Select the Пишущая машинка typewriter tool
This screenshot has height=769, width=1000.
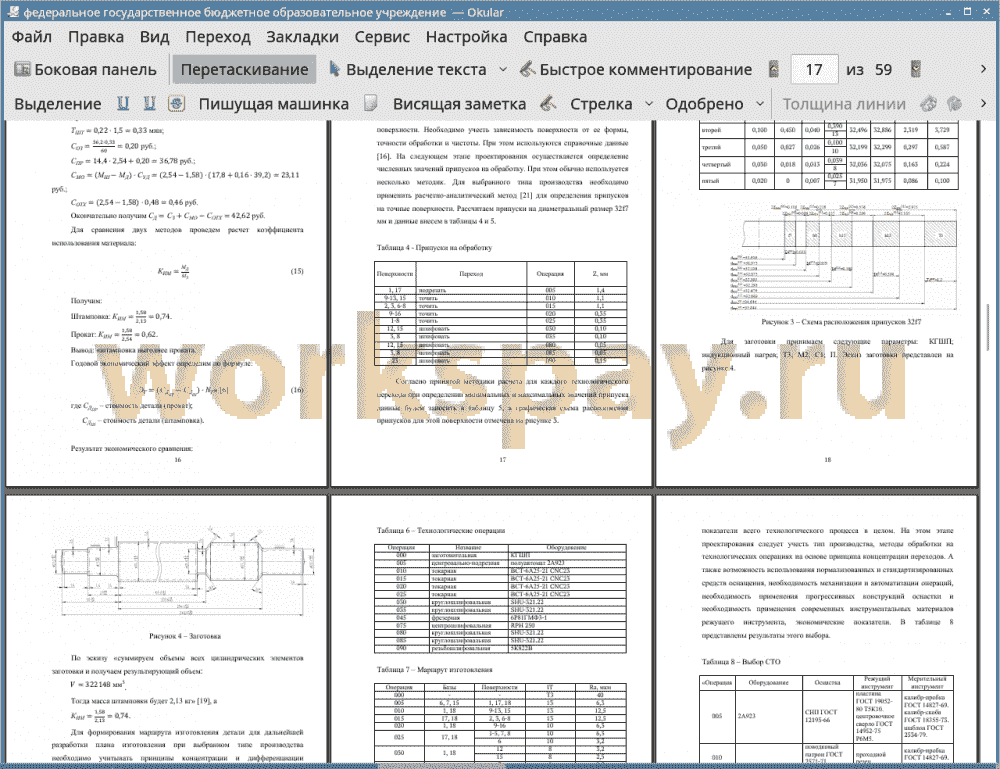click(274, 104)
